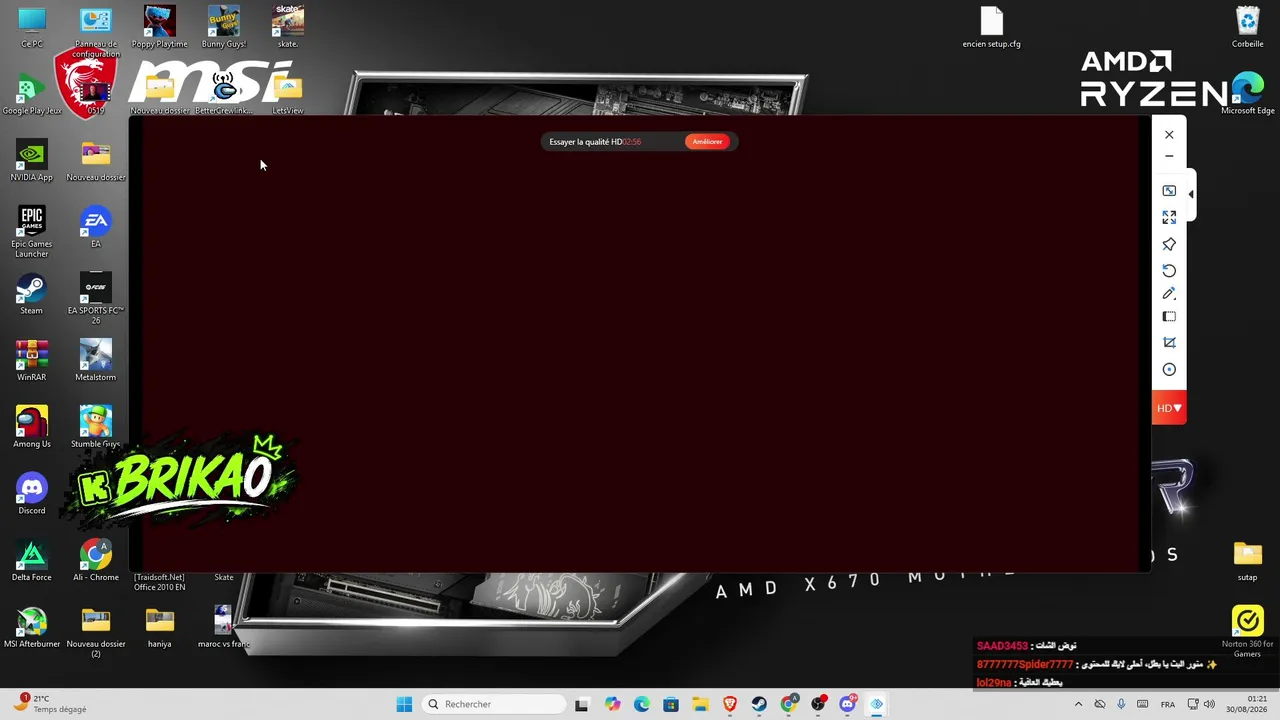
Task: Select the Epic Games Launcher shortcut
Action: 32,232
